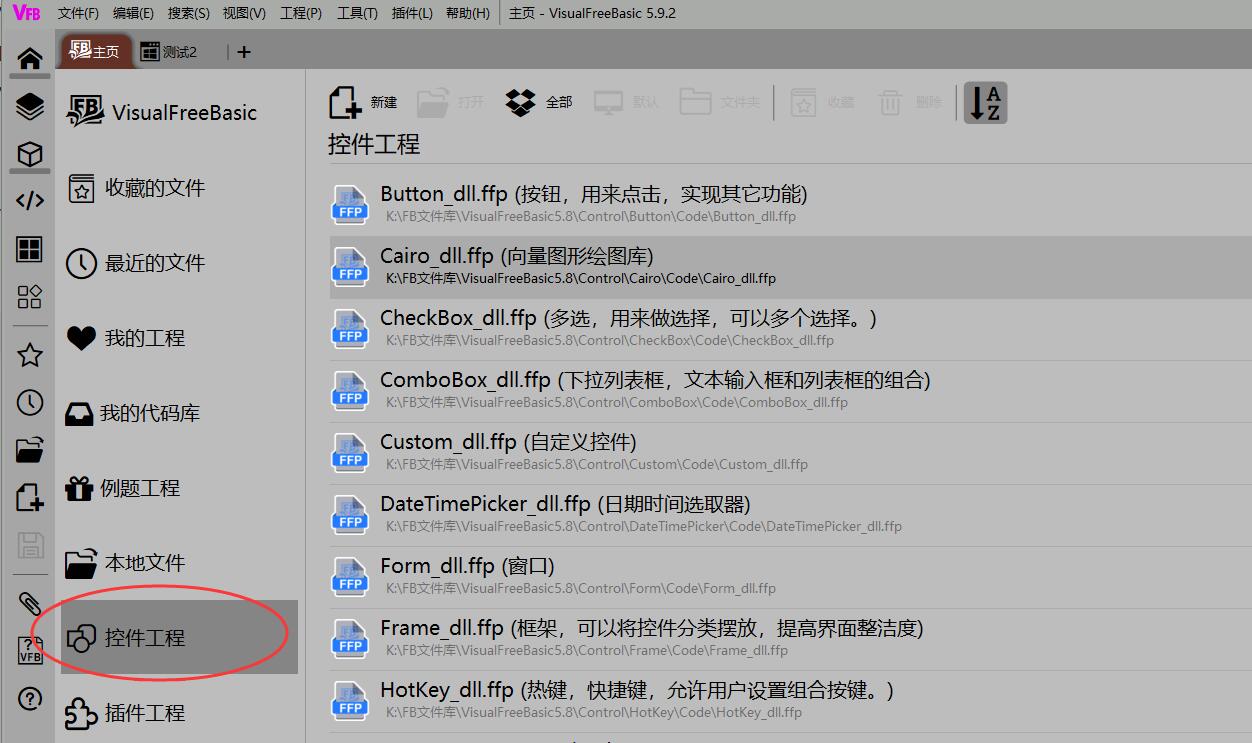The image size is (1252, 743).
Task: Click the four-pane grid icon in sidebar
Action: click(30, 249)
